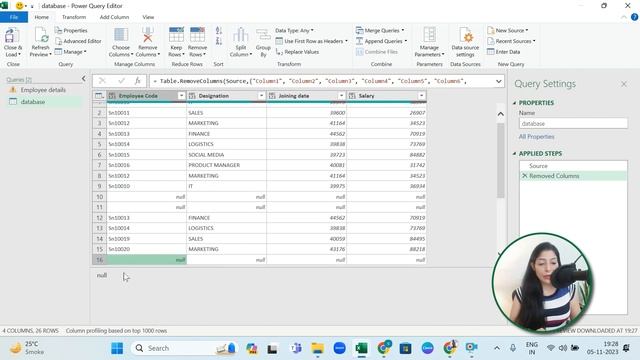
Task: Click PRODUCT MANAGER cell in row 7
Action: 227,165
